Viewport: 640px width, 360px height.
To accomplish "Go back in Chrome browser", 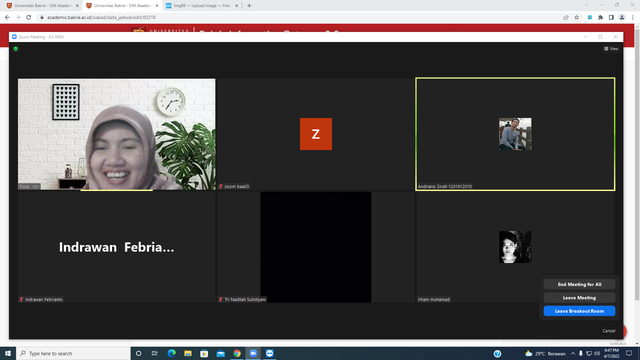I will [7, 18].
